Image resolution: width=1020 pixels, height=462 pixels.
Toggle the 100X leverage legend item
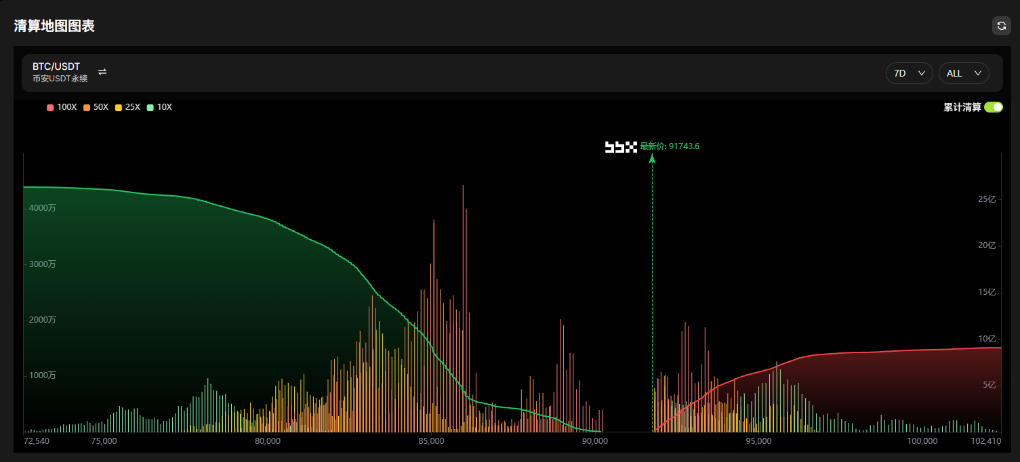pos(62,107)
